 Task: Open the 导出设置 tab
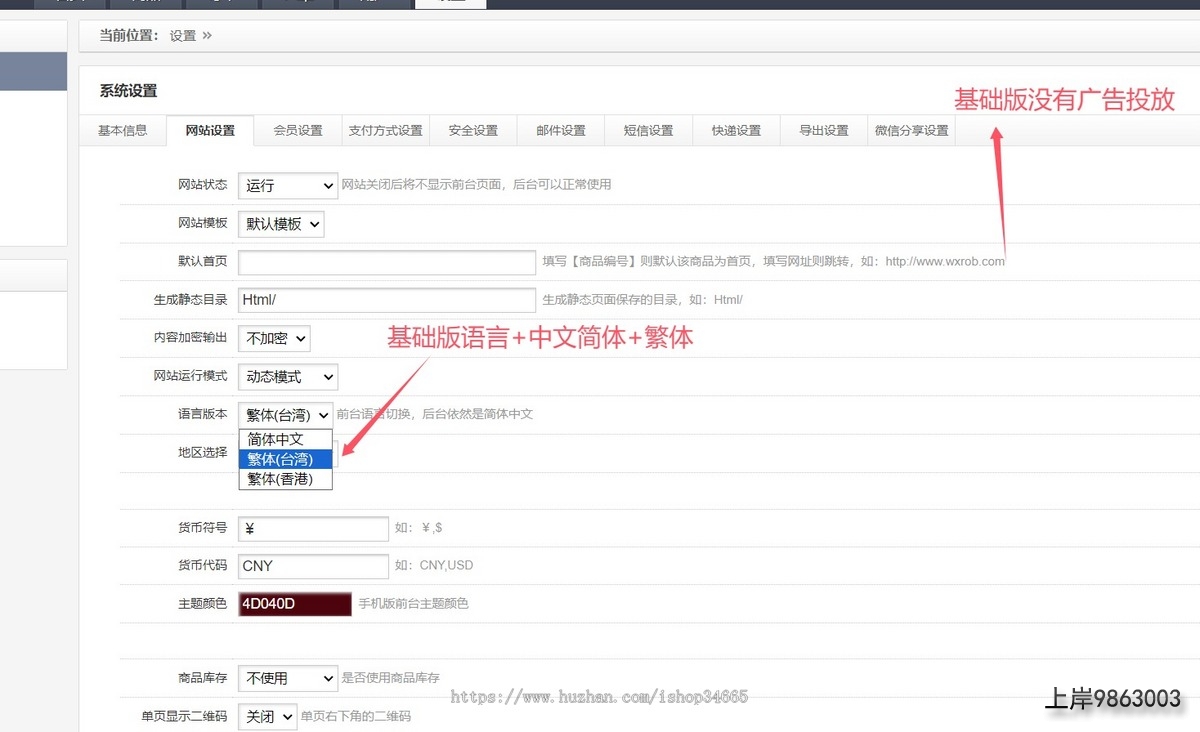click(823, 131)
